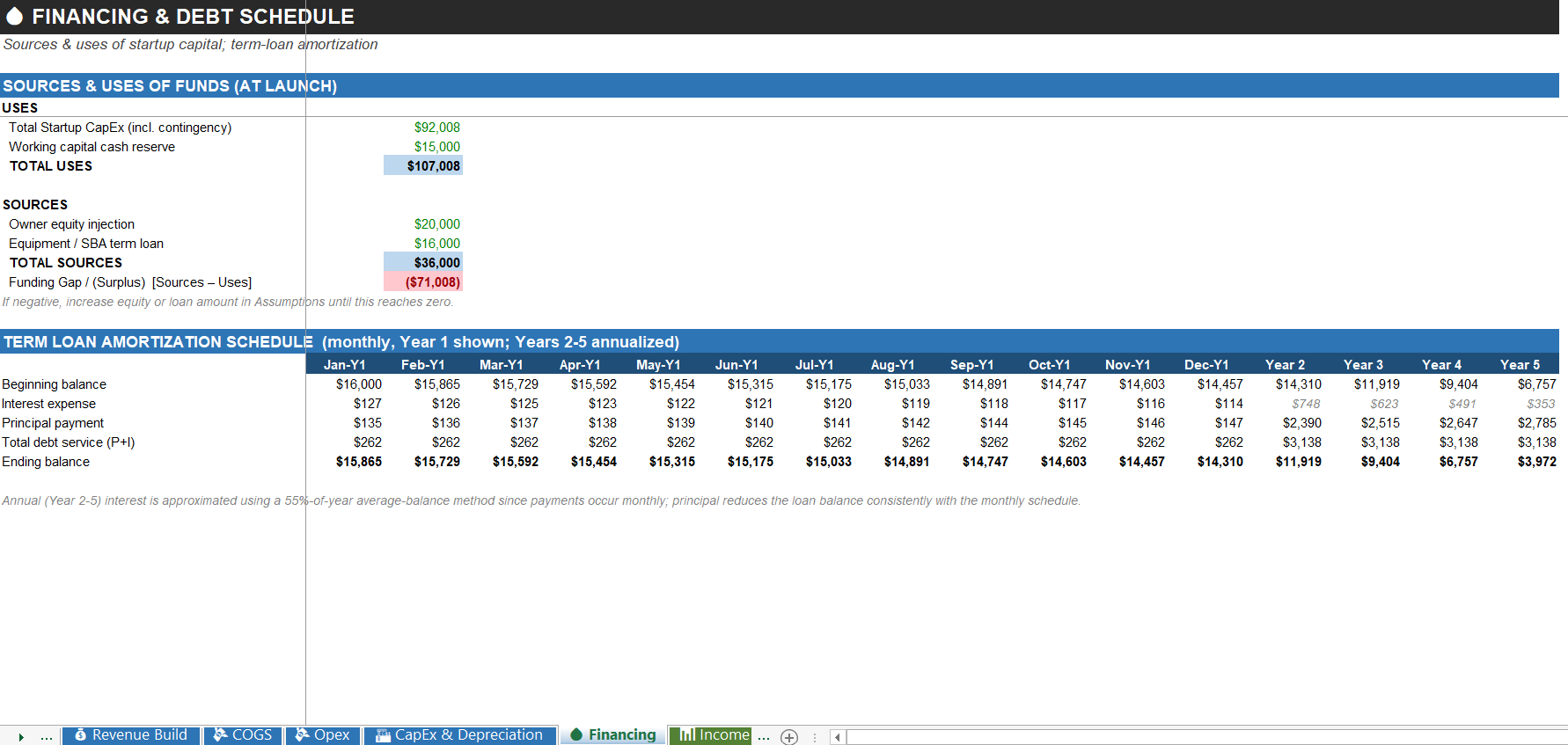Select the TOTAL USES value $107,008

[x=423, y=166]
